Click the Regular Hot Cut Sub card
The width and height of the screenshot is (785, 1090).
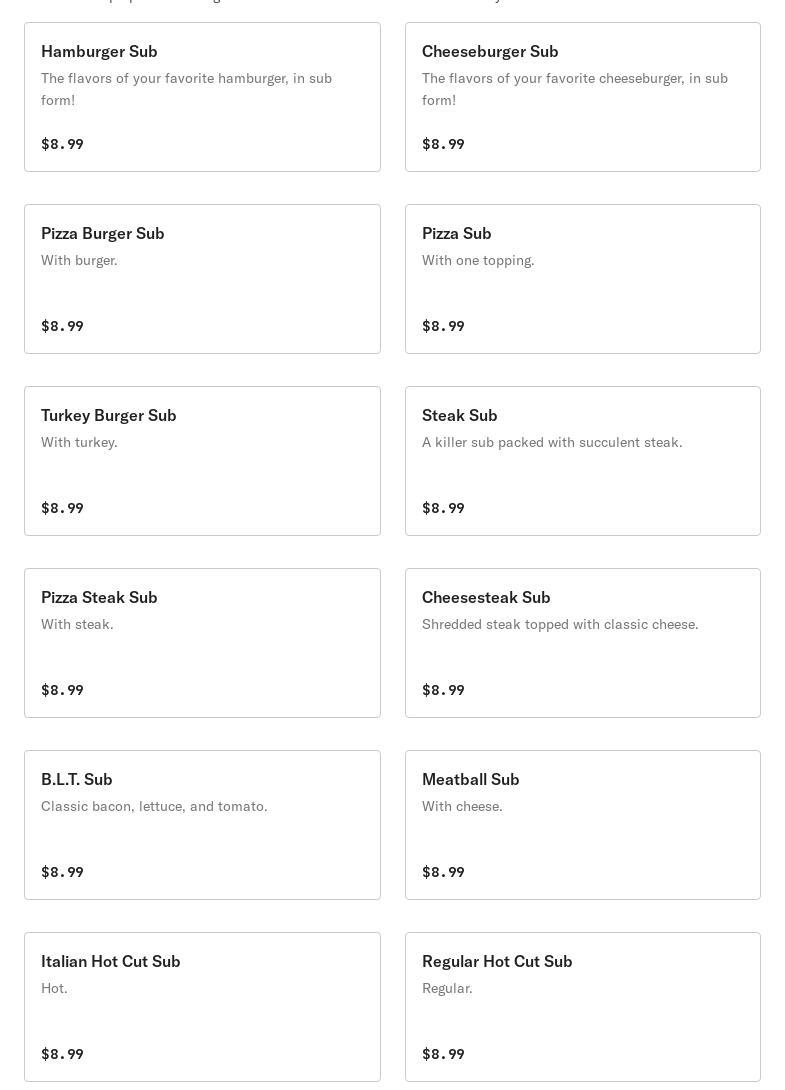tap(582, 1007)
